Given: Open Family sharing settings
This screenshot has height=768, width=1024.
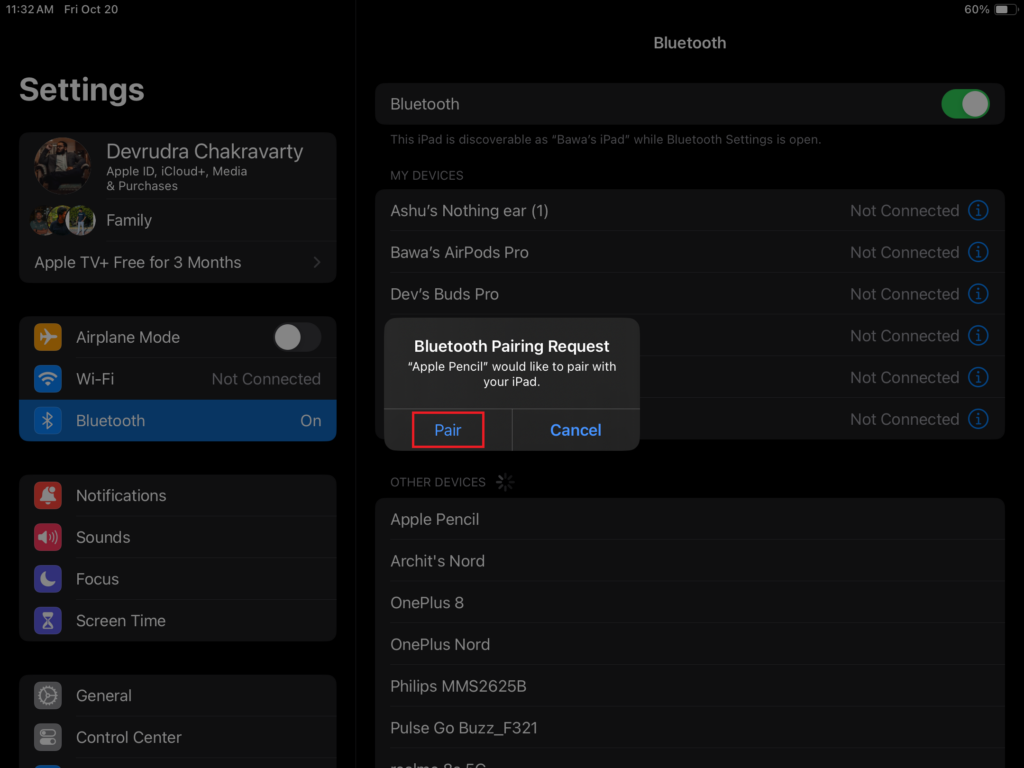Looking at the screenshot, I should tap(128, 220).
